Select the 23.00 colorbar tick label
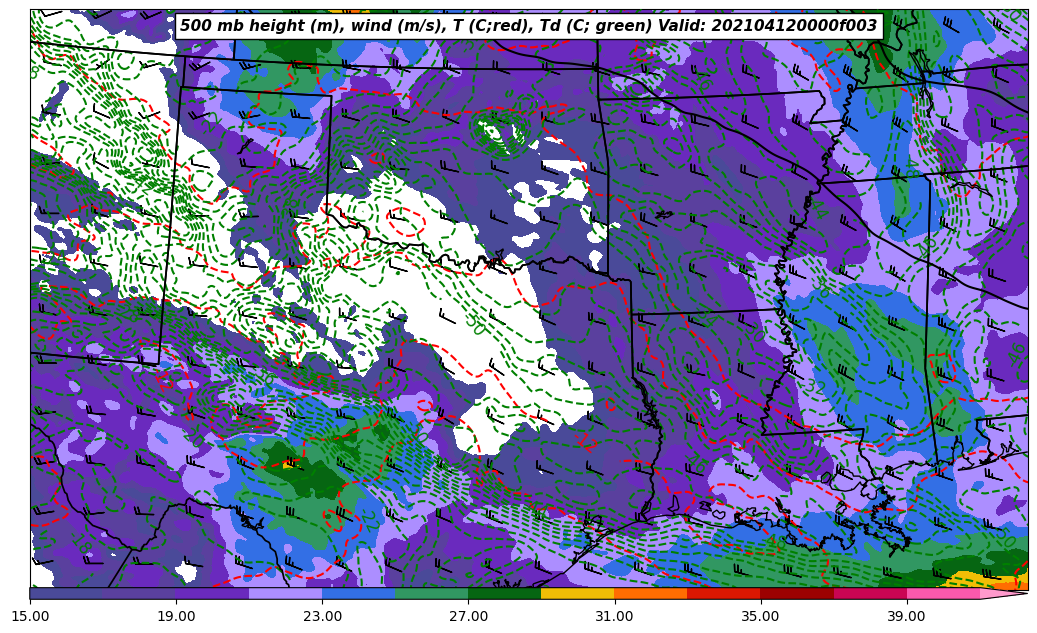This screenshot has width=1037, height=633. [x=322, y=616]
